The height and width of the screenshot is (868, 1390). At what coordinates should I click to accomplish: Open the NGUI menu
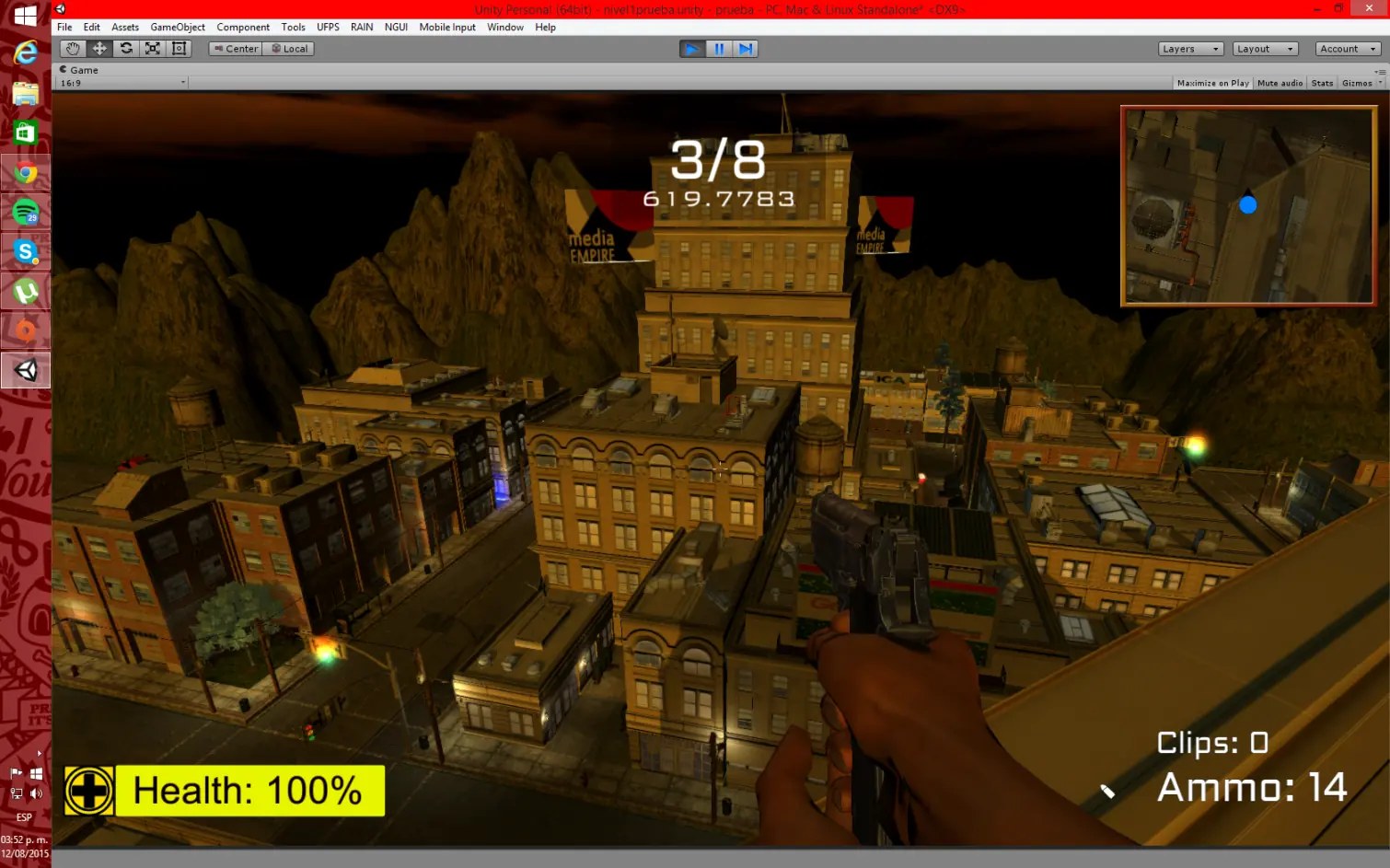click(x=396, y=27)
